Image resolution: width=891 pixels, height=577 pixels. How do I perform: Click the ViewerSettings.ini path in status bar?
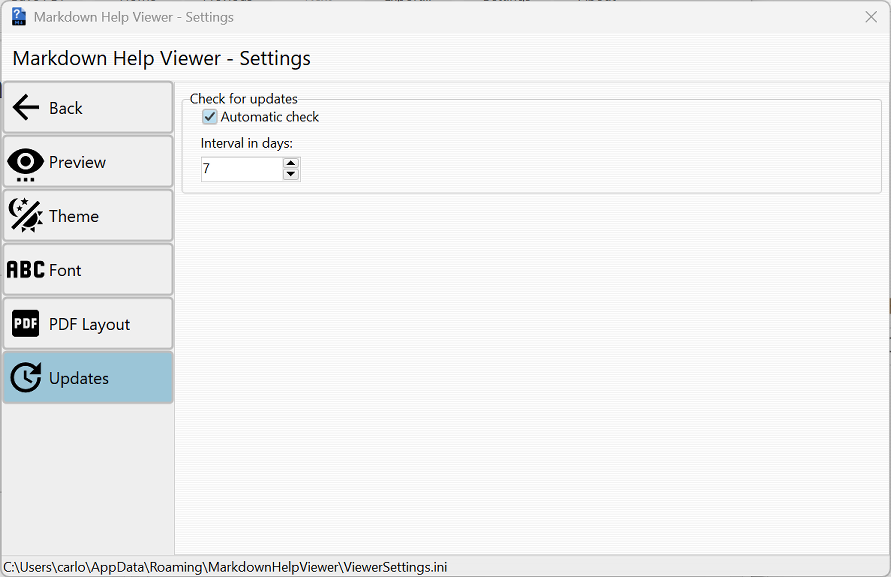(225, 567)
